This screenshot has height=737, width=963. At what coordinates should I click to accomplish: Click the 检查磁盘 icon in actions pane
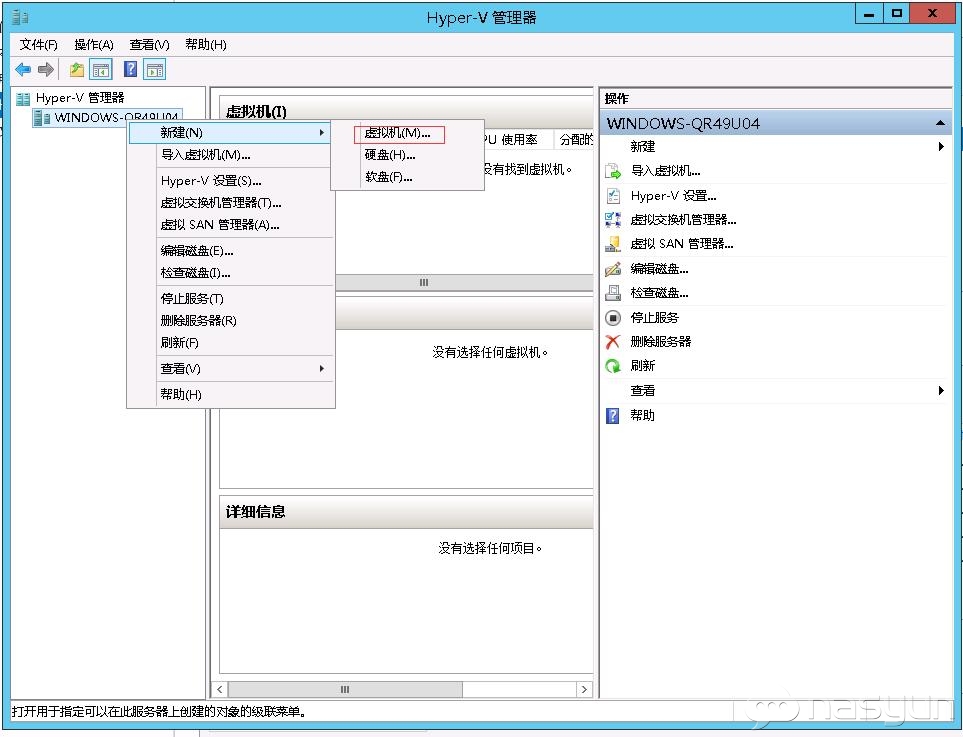(613, 293)
